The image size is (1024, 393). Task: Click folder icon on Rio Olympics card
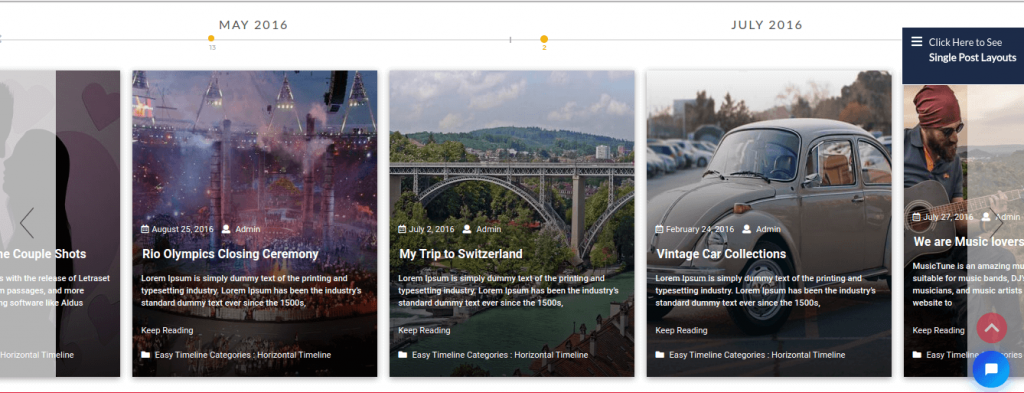[x=146, y=355]
